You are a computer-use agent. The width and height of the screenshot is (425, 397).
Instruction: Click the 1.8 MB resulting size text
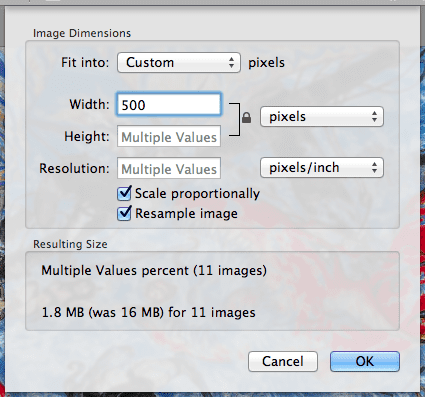point(149,313)
